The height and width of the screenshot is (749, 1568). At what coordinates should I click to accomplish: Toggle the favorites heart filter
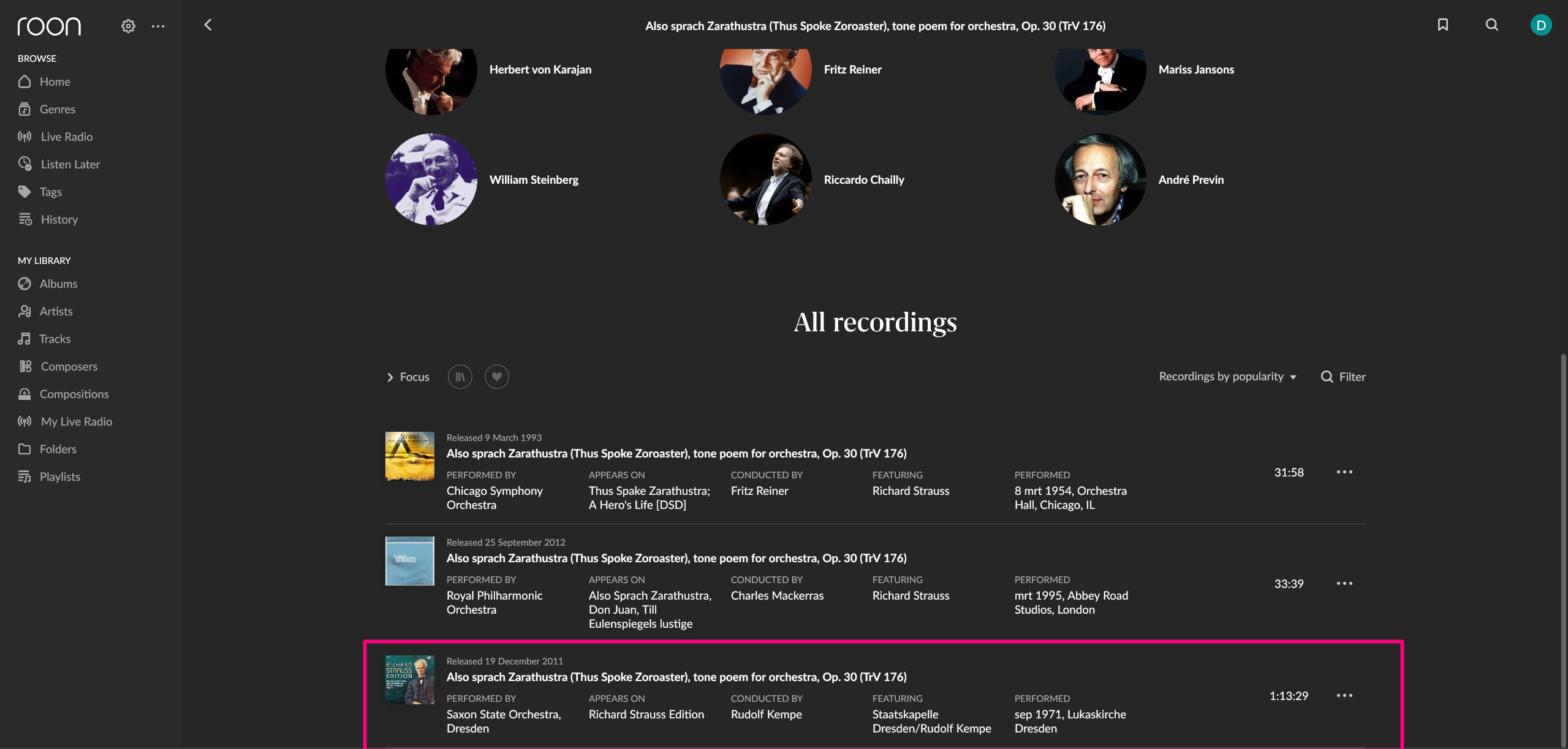pos(496,377)
